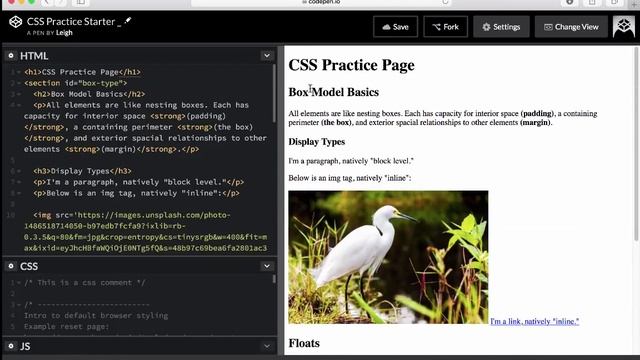Save the pen
Screen dimensions: 640x360
[396, 27]
